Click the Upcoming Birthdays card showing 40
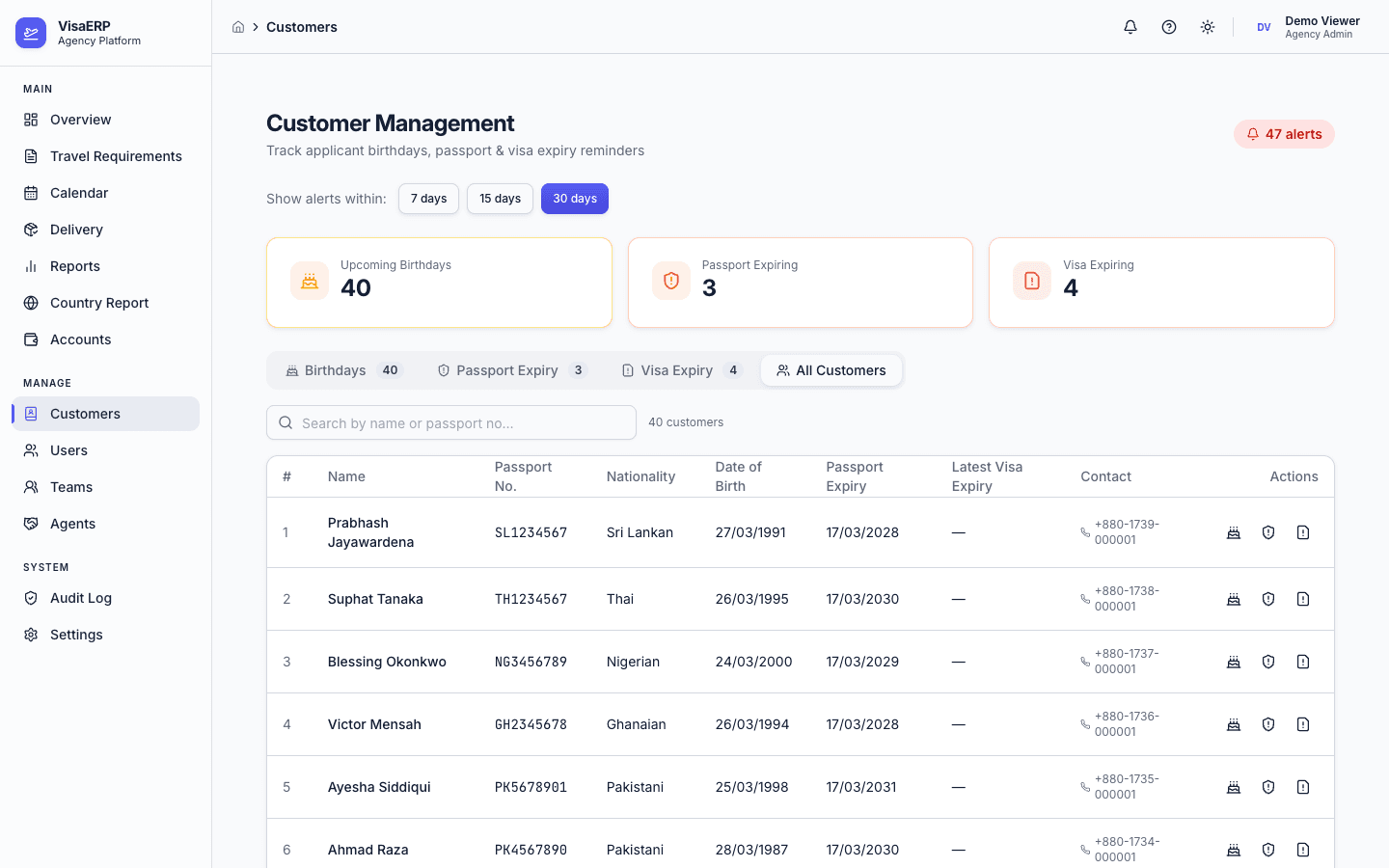This screenshot has width=1389, height=868. pos(439,282)
